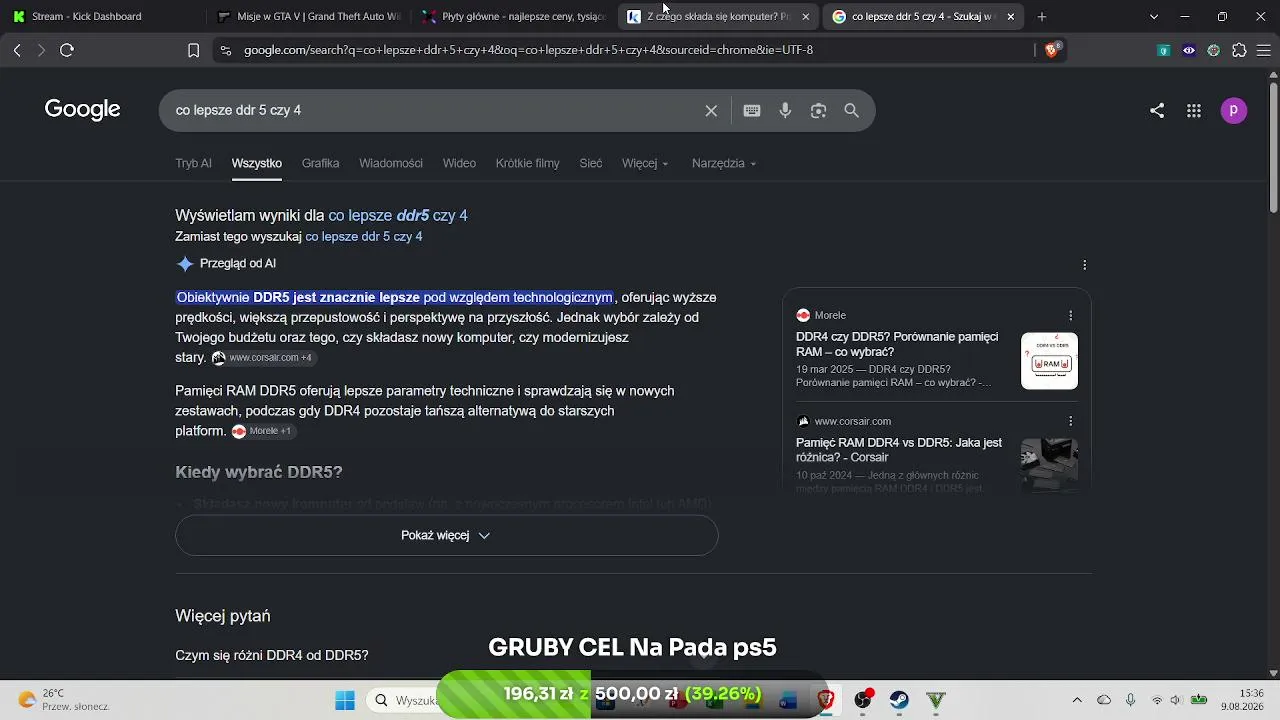Reload the current Google search page

(67, 50)
